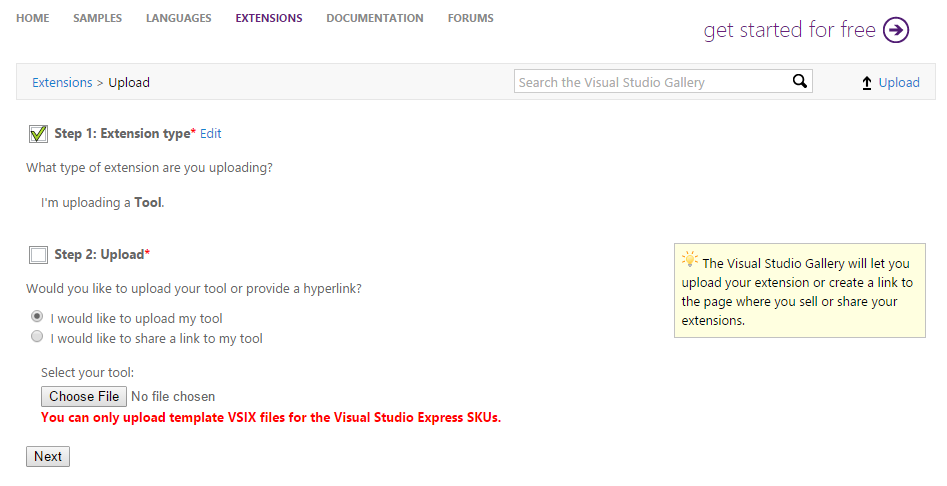The height and width of the screenshot is (486, 947).
Task: Click the Extensions breadcrumb link
Action: pos(62,83)
